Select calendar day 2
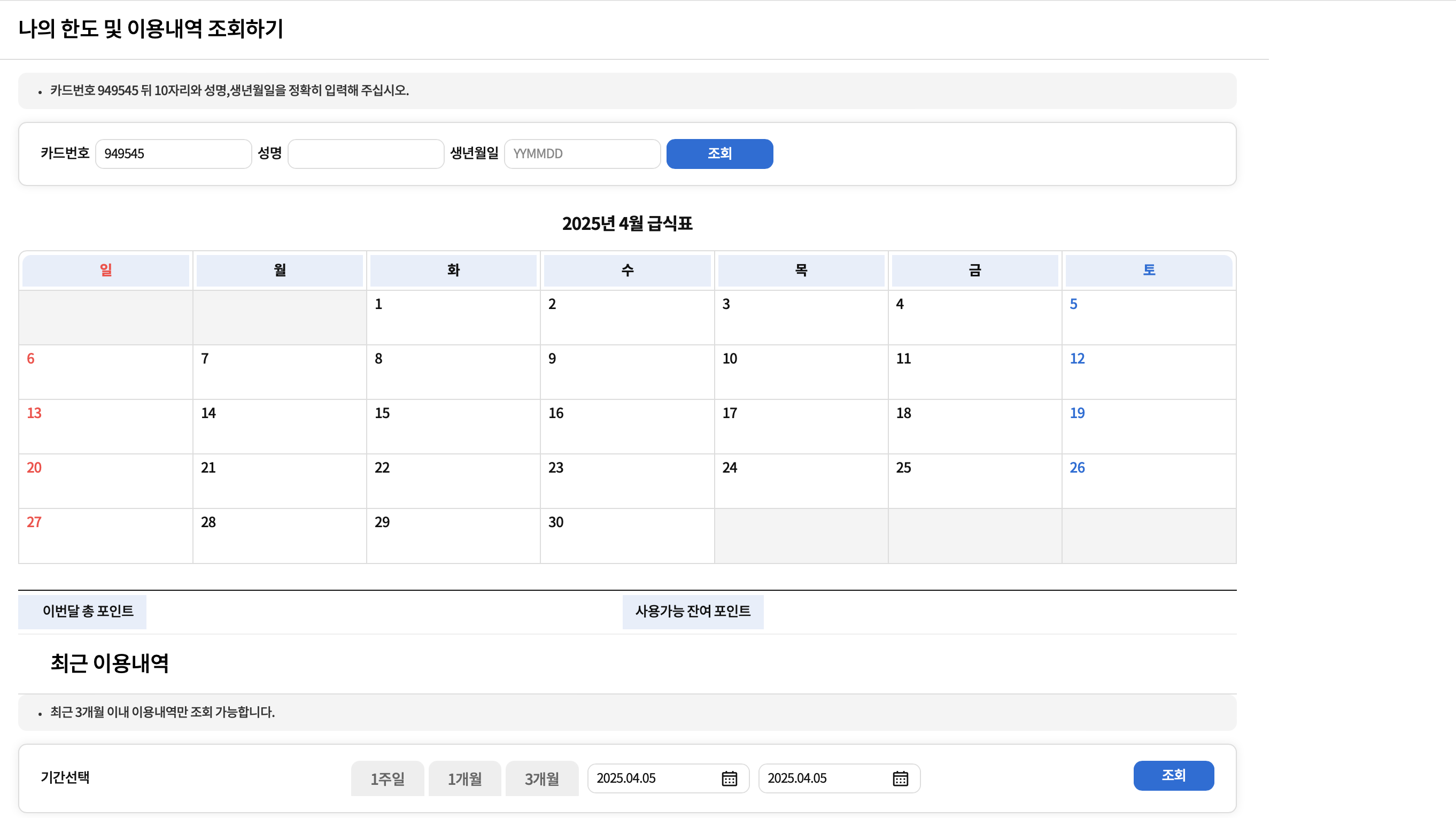The width and height of the screenshot is (1456, 818). 628,318
